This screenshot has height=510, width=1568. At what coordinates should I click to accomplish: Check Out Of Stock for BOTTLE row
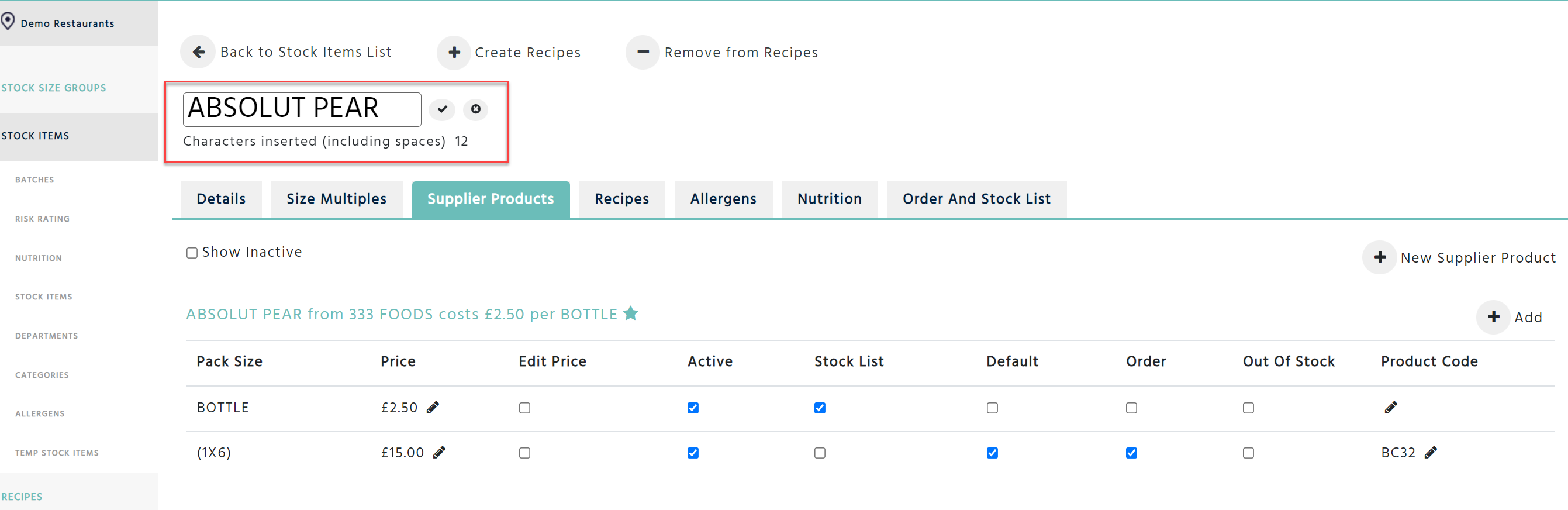(x=1248, y=408)
